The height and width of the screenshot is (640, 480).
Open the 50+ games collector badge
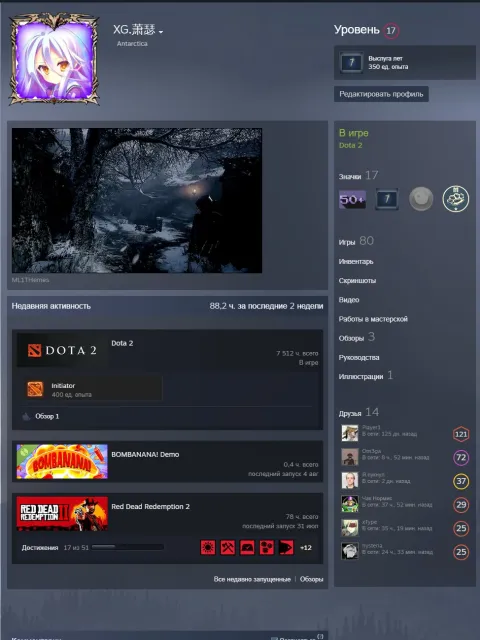click(x=352, y=200)
